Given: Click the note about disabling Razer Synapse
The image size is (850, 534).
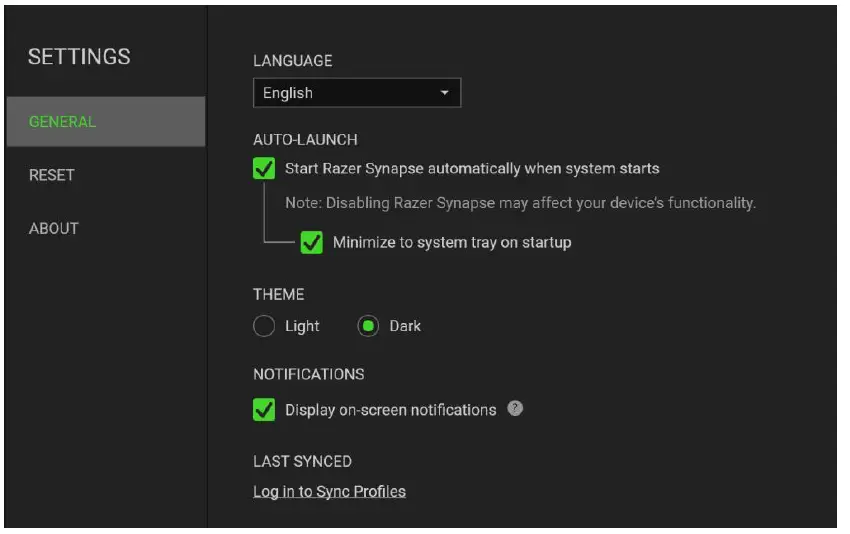Looking at the screenshot, I should 520,203.
